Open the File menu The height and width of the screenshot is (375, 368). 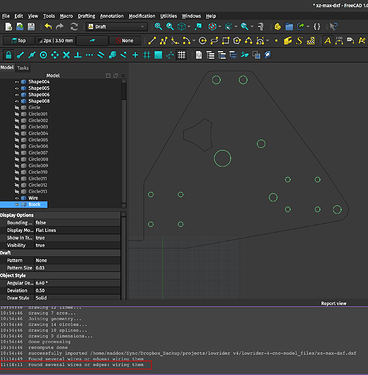point(6,16)
